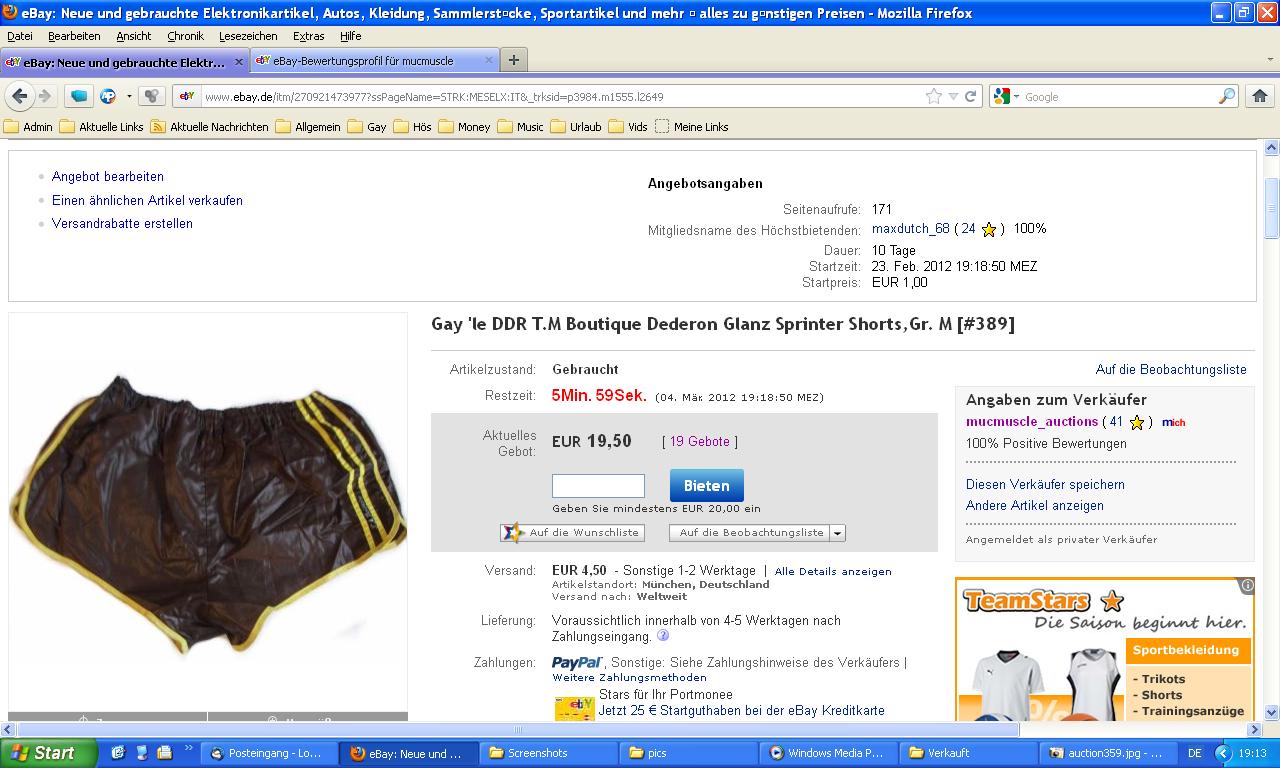Open the URL history dropdown arrow
This screenshot has height=768, width=1280.
click(953, 97)
